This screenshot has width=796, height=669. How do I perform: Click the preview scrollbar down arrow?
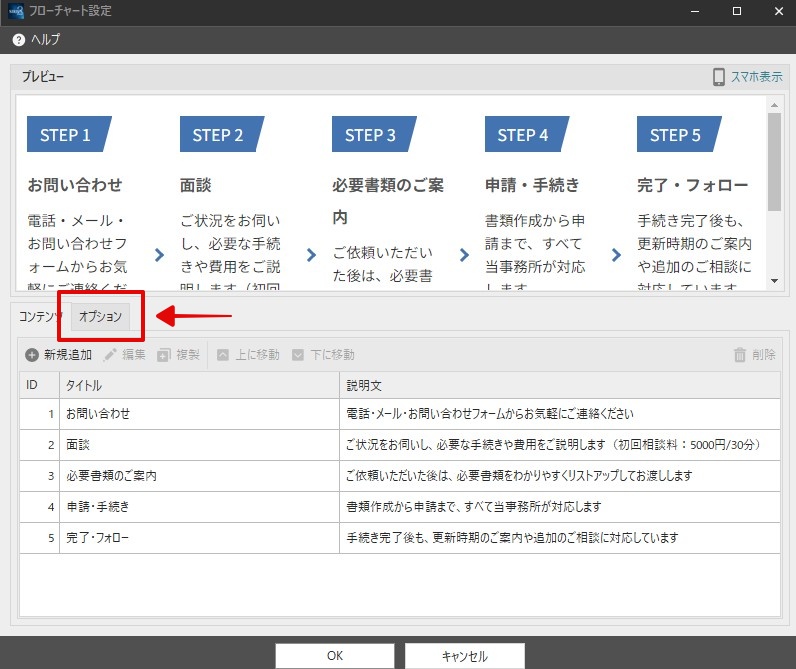click(774, 281)
